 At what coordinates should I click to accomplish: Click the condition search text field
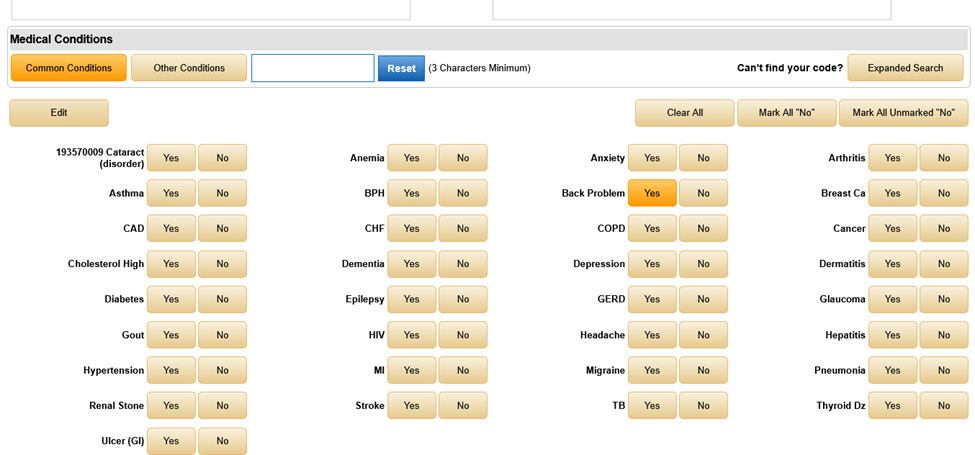point(312,68)
